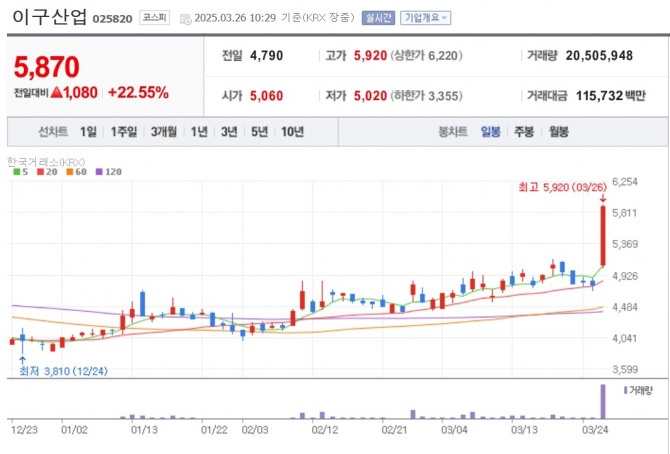Select the 10년 line chart period
Screen dimensions: 670x454
[292, 132]
